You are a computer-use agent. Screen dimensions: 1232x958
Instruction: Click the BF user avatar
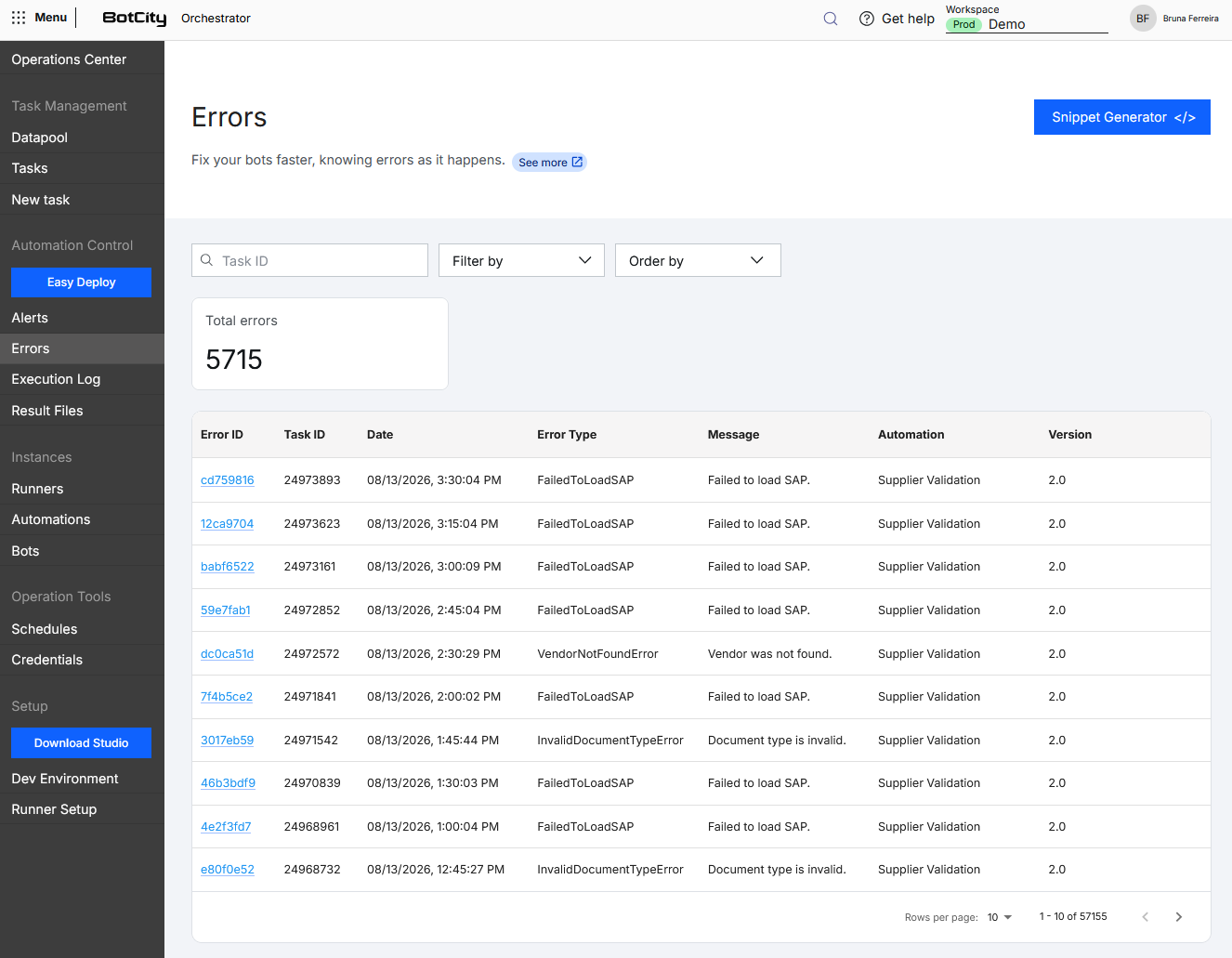(1143, 19)
